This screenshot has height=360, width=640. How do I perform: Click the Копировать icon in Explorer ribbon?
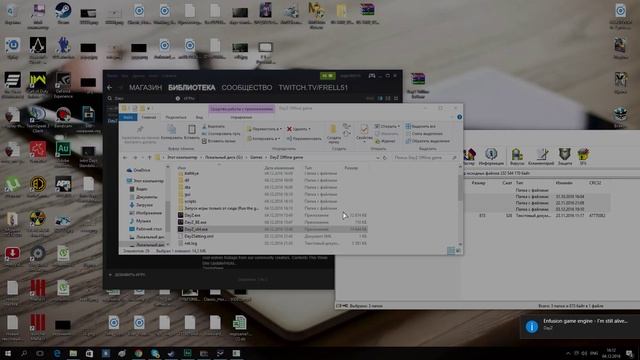pos(172,133)
